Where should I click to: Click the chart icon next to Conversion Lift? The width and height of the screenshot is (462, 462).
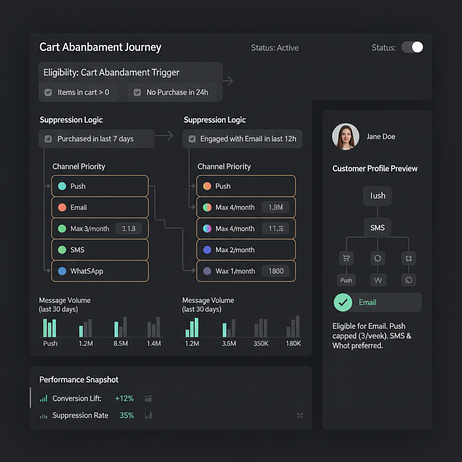[x=148, y=398]
